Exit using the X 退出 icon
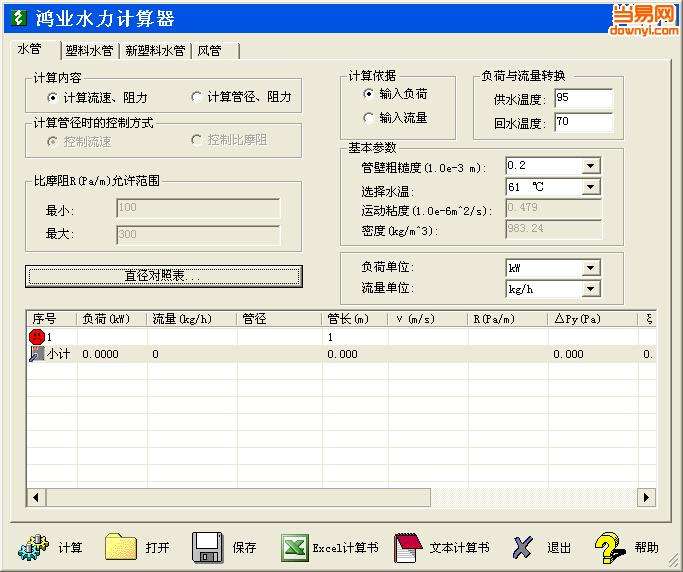This screenshot has height=572, width=683. pos(523,548)
